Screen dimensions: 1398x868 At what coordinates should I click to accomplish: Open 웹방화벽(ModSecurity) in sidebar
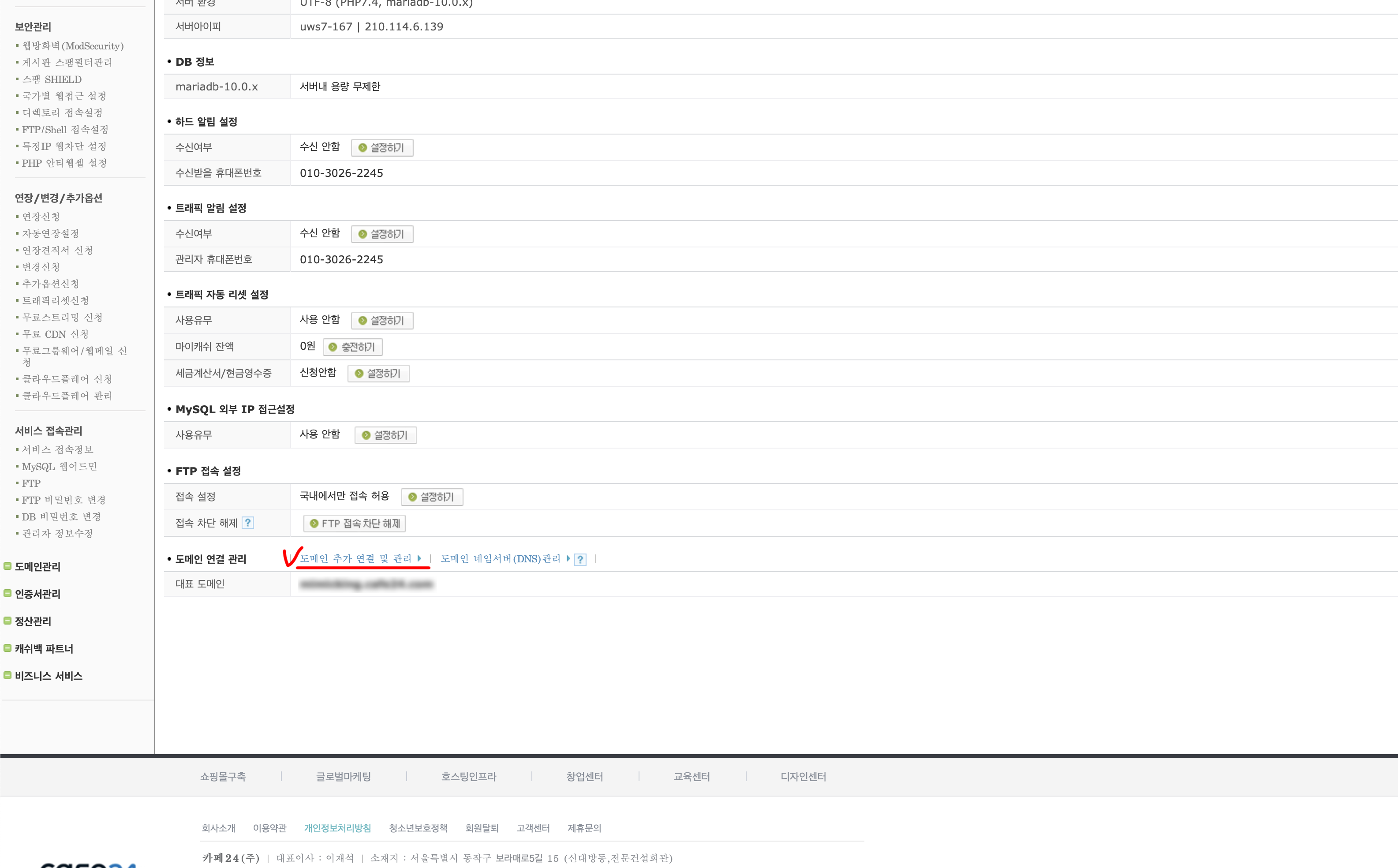click(x=72, y=46)
